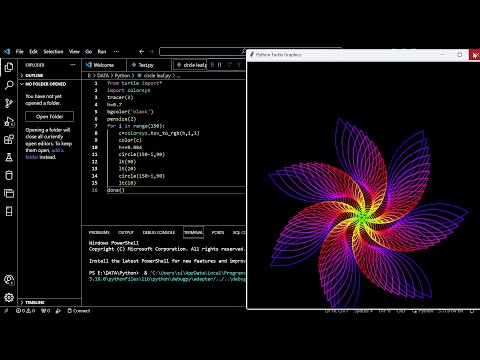
Task: Click the debug launch icon in status bar
Action: point(58,311)
